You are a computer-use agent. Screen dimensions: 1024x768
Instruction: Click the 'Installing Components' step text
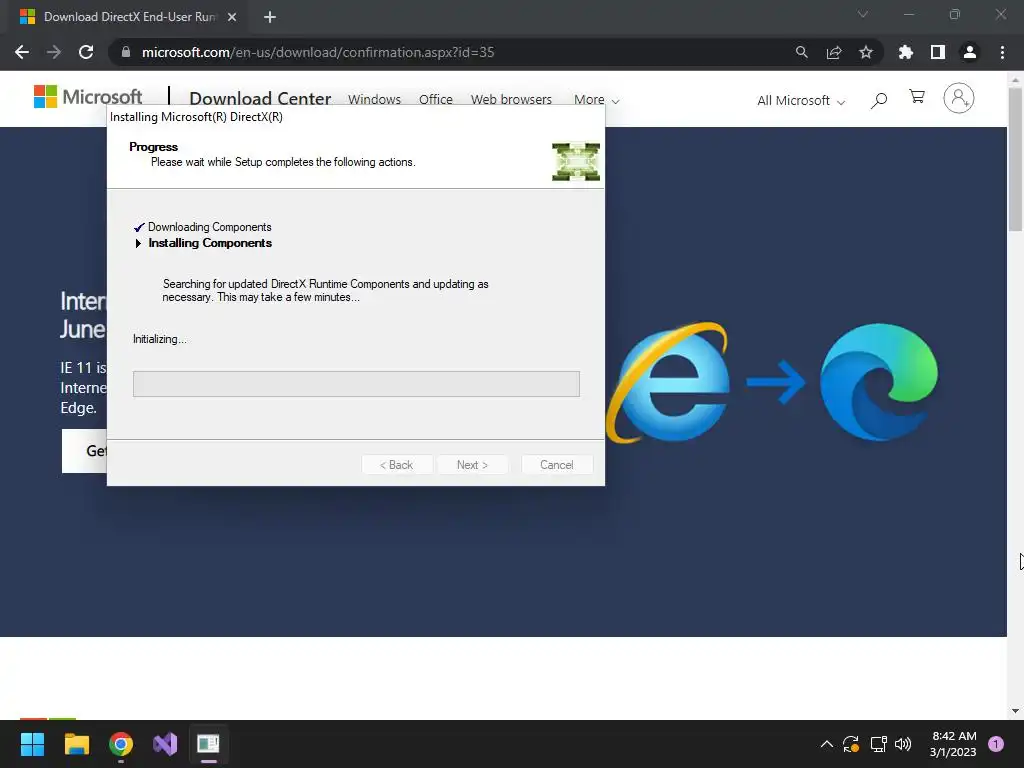[210, 243]
